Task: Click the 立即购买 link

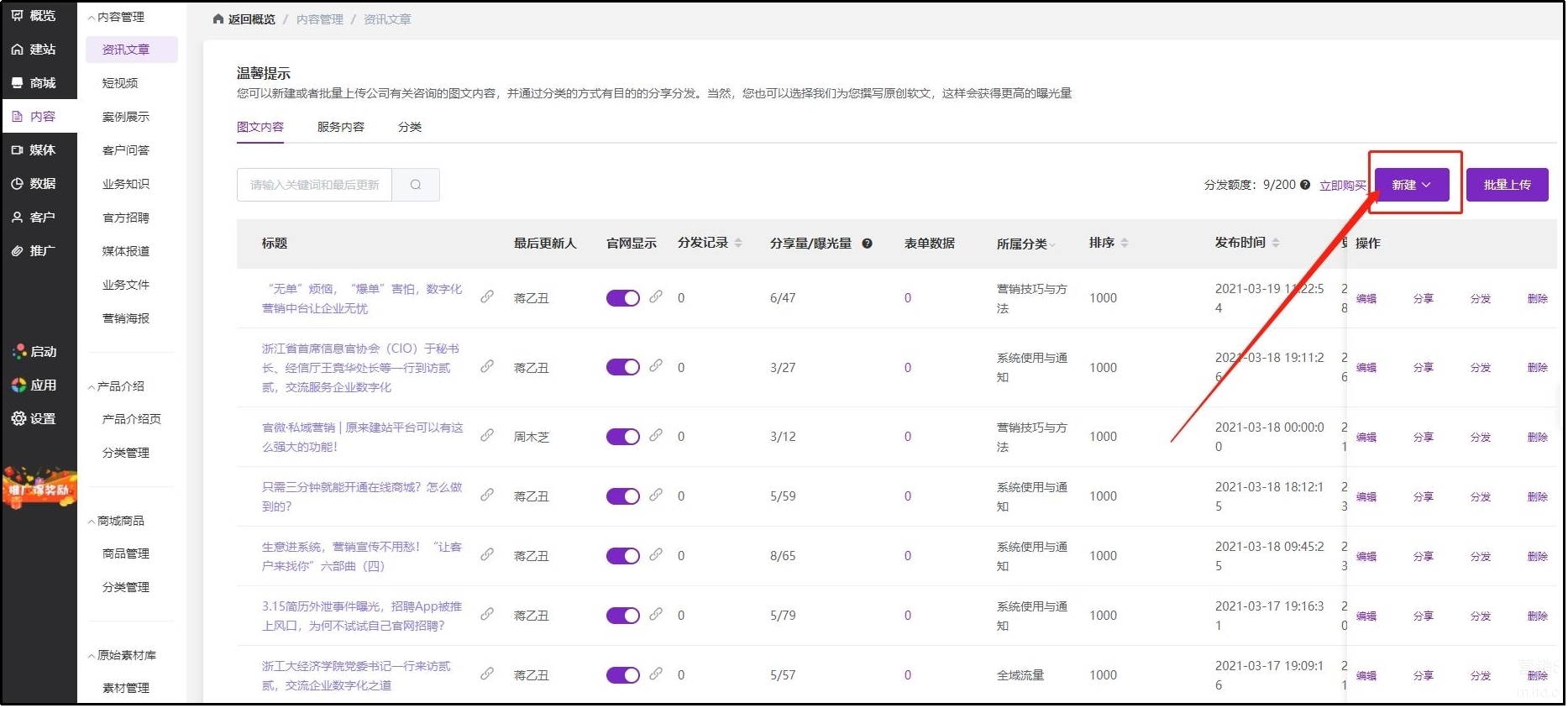Action: pyautogui.click(x=1341, y=186)
